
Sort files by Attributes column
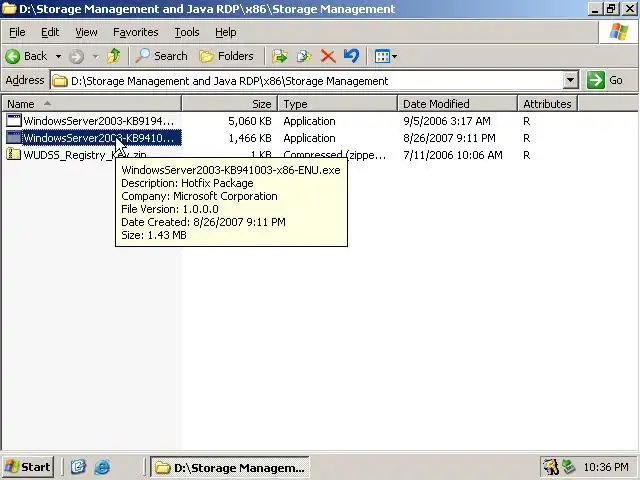(547, 104)
